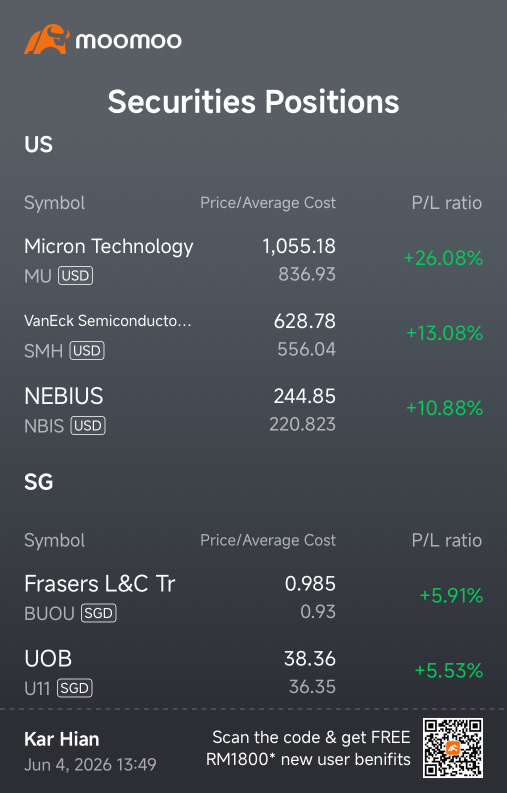Click the Scan the code promotion text
The height and width of the screenshot is (793, 507).
[309, 748]
